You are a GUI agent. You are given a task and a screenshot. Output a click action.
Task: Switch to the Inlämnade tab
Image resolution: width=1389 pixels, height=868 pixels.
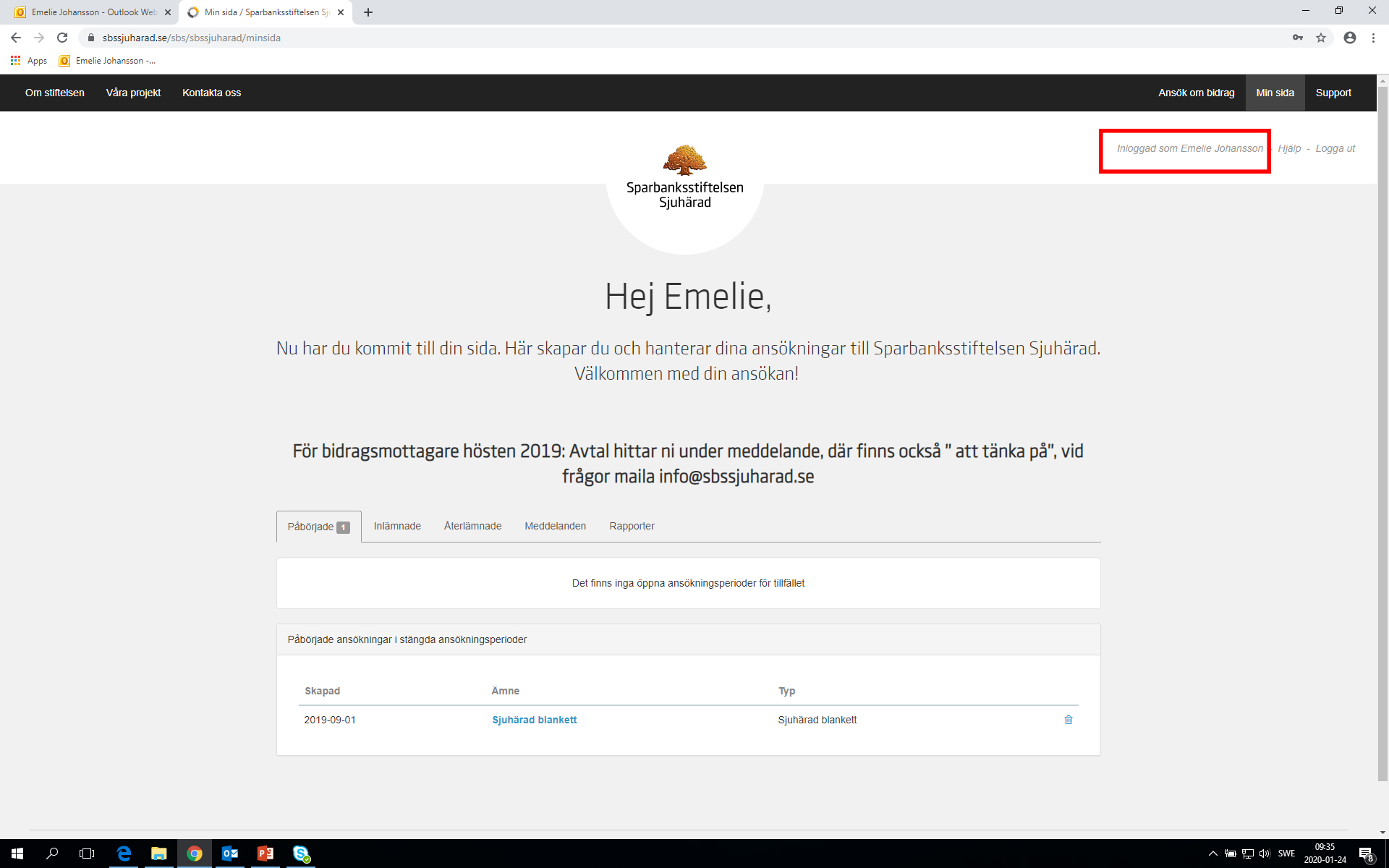397,526
